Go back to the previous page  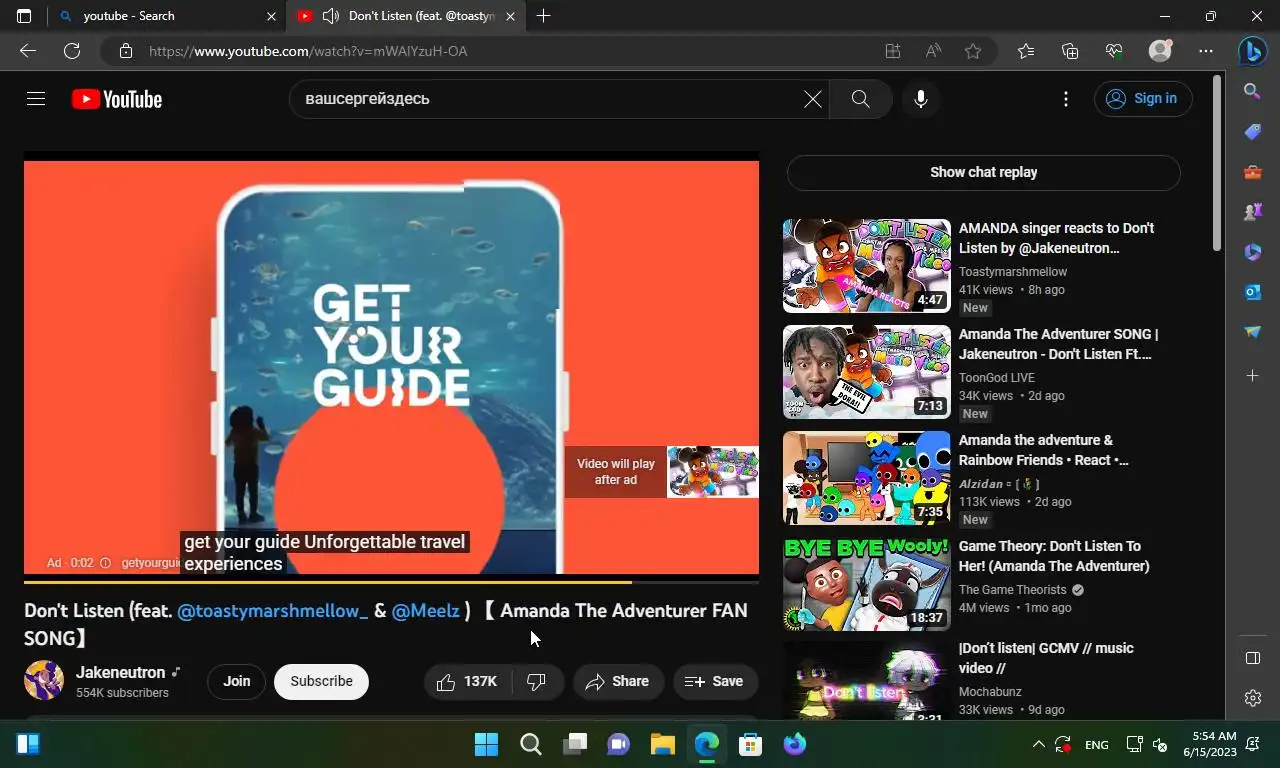click(28, 51)
